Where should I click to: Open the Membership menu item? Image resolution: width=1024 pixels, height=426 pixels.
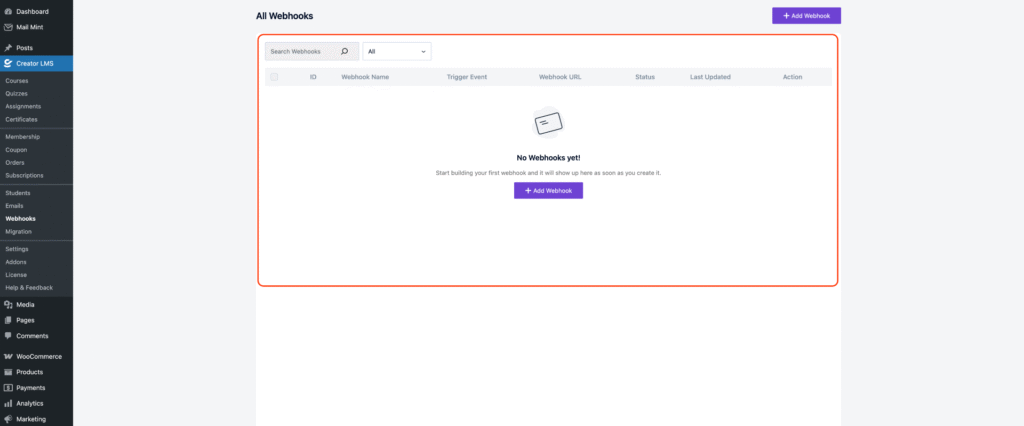(x=23, y=137)
